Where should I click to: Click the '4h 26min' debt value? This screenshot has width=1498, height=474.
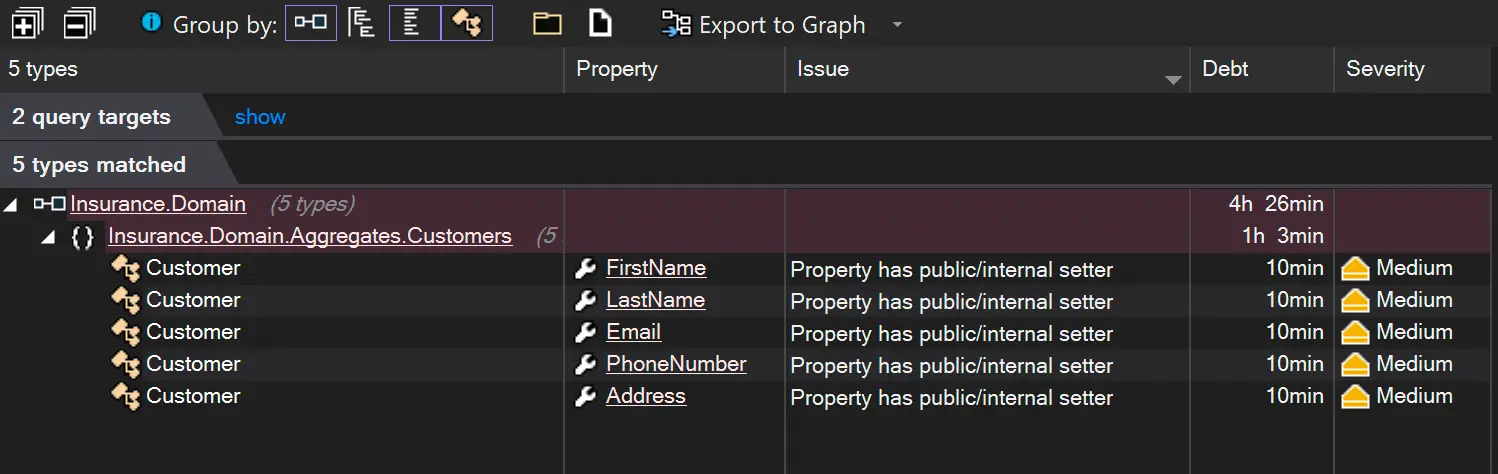pos(1276,204)
